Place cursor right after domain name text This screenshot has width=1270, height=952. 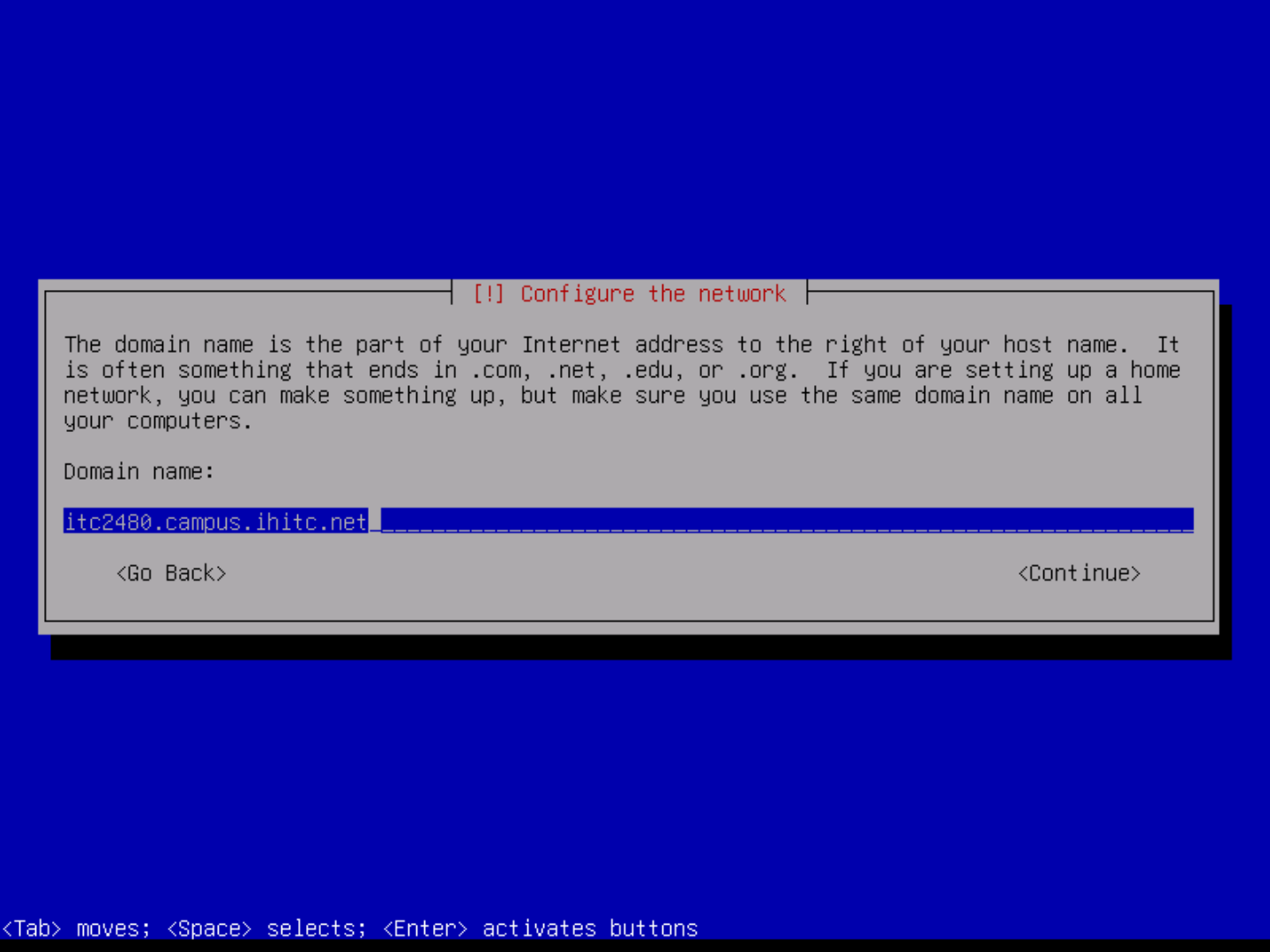[x=374, y=522]
